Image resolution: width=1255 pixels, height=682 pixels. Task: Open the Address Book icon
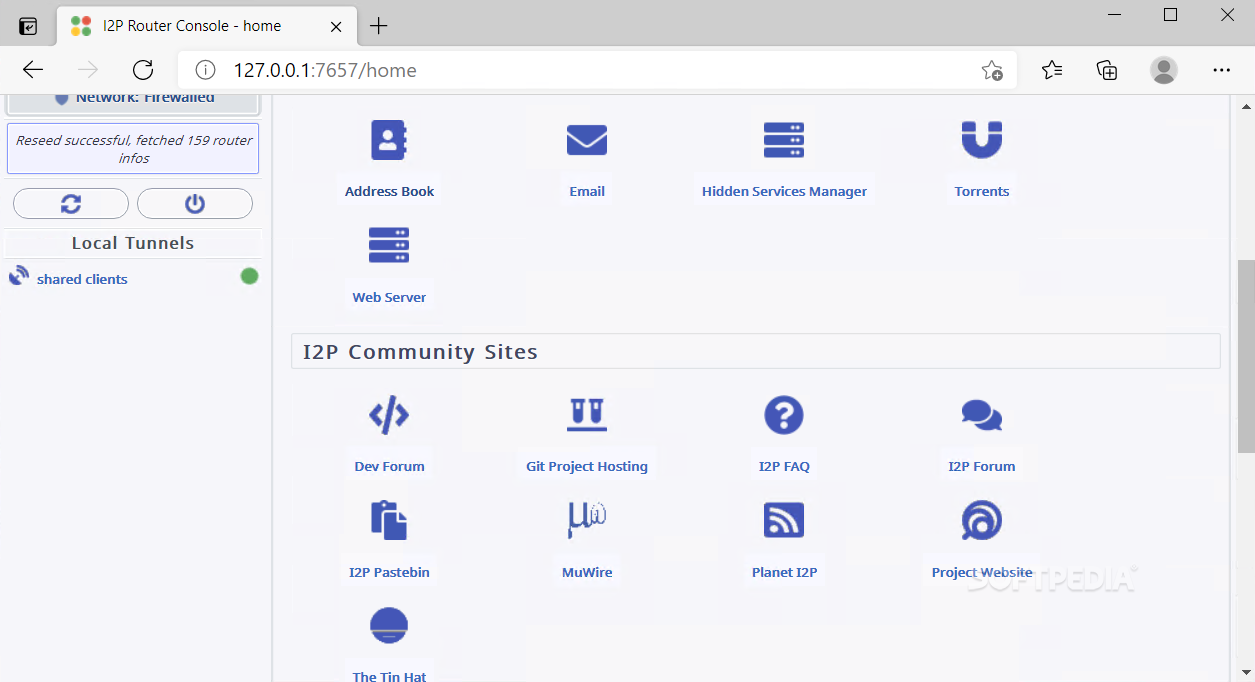click(389, 140)
